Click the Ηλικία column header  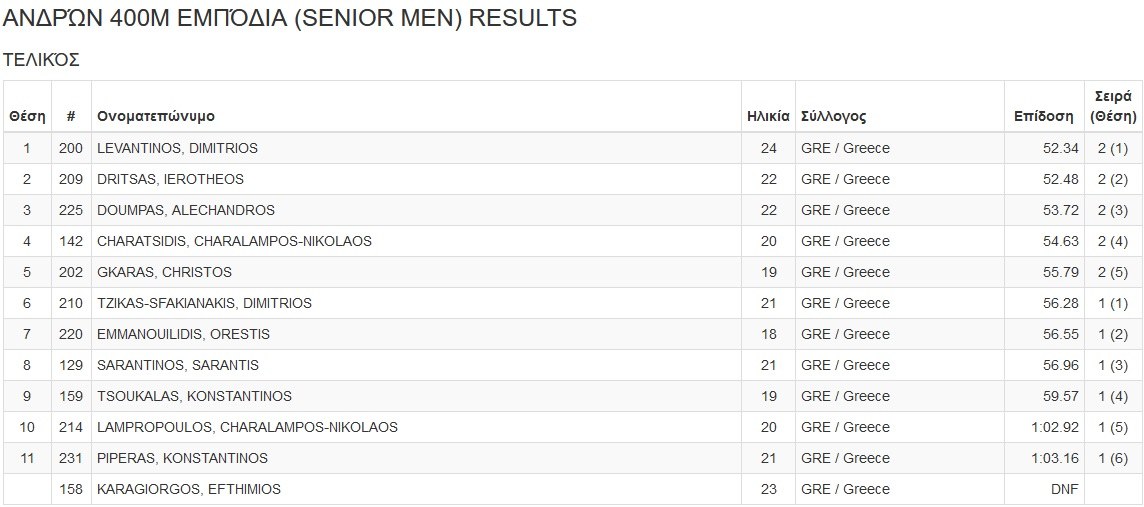click(768, 116)
